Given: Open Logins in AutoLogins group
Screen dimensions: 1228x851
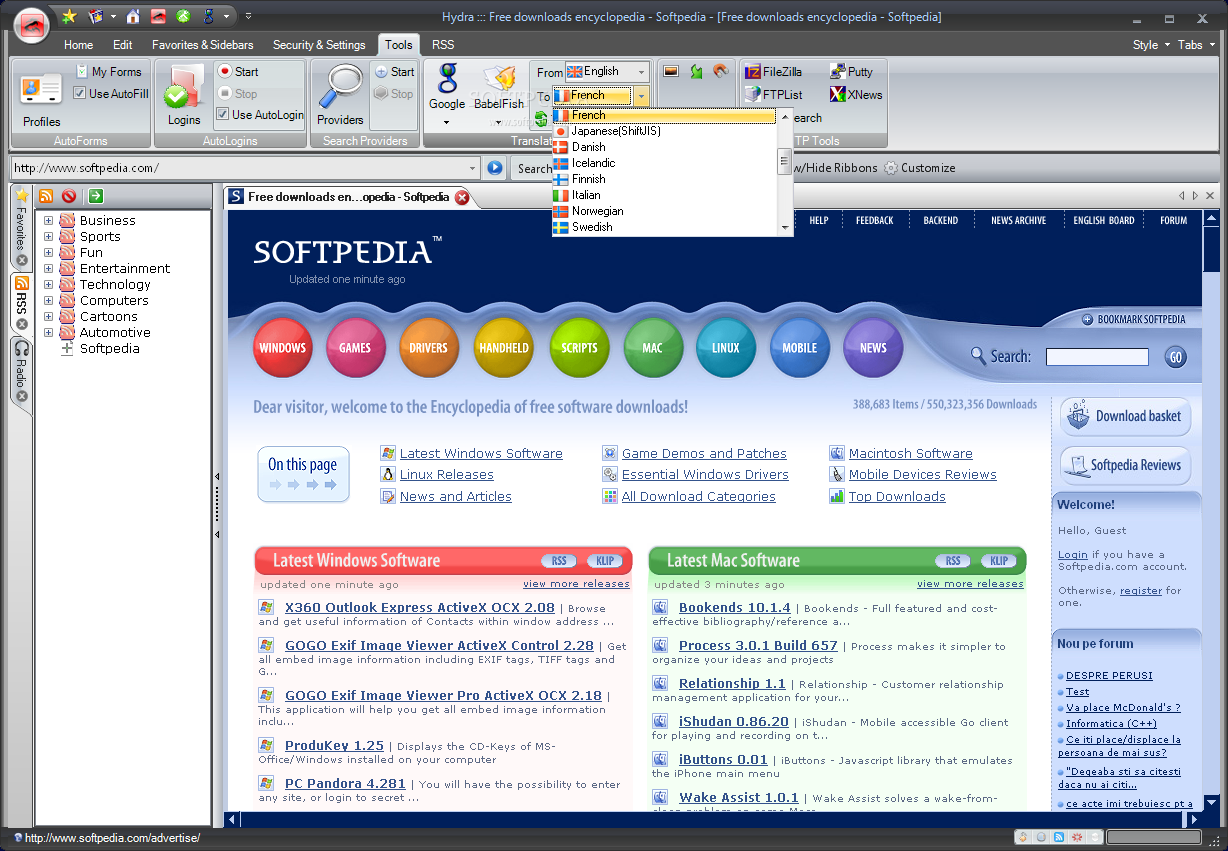Looking at the screenshot, I should (183, 96).
